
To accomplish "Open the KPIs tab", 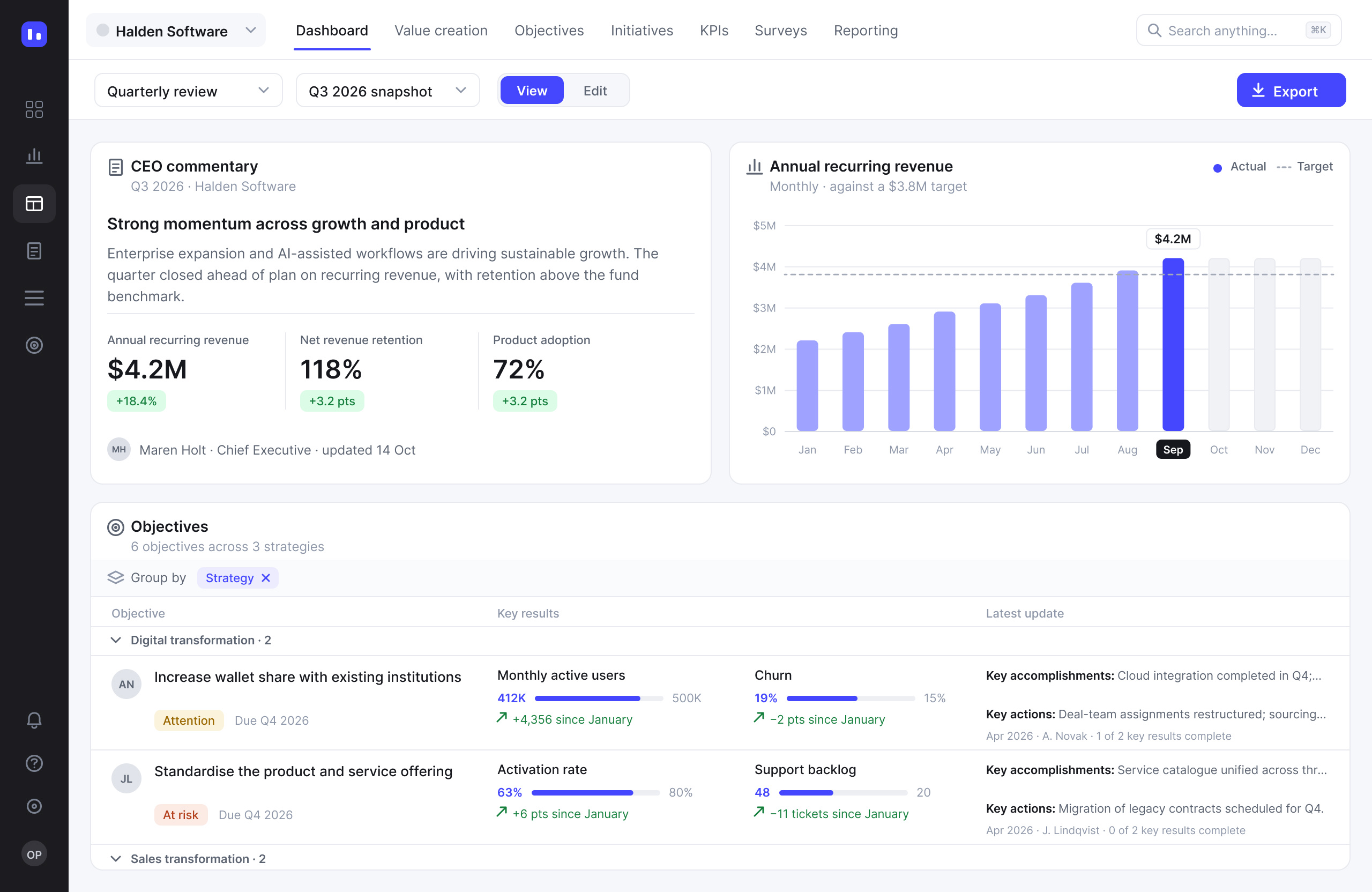I will [714, 31].
